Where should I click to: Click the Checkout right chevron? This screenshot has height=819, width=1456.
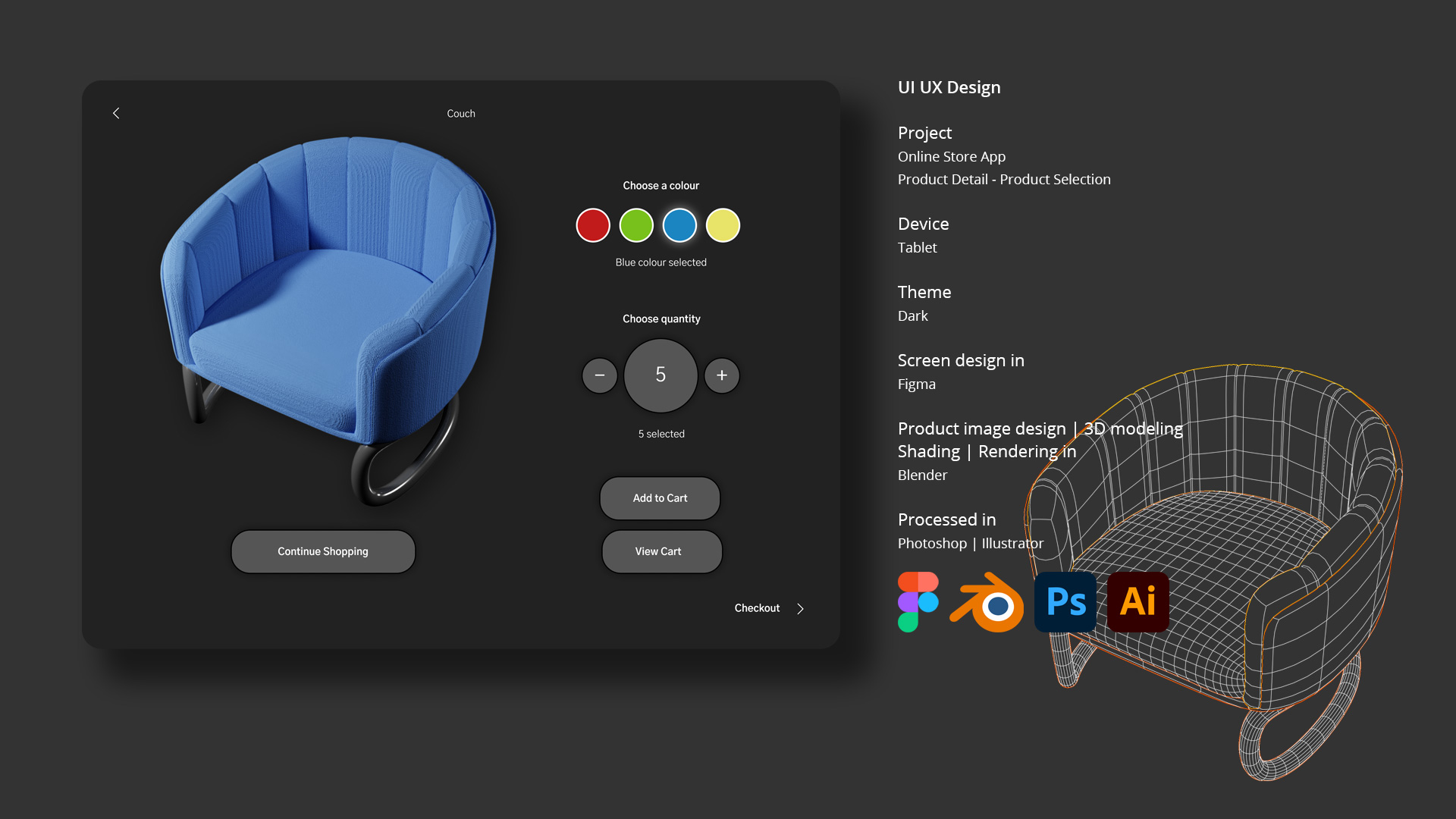coord(800,609)
